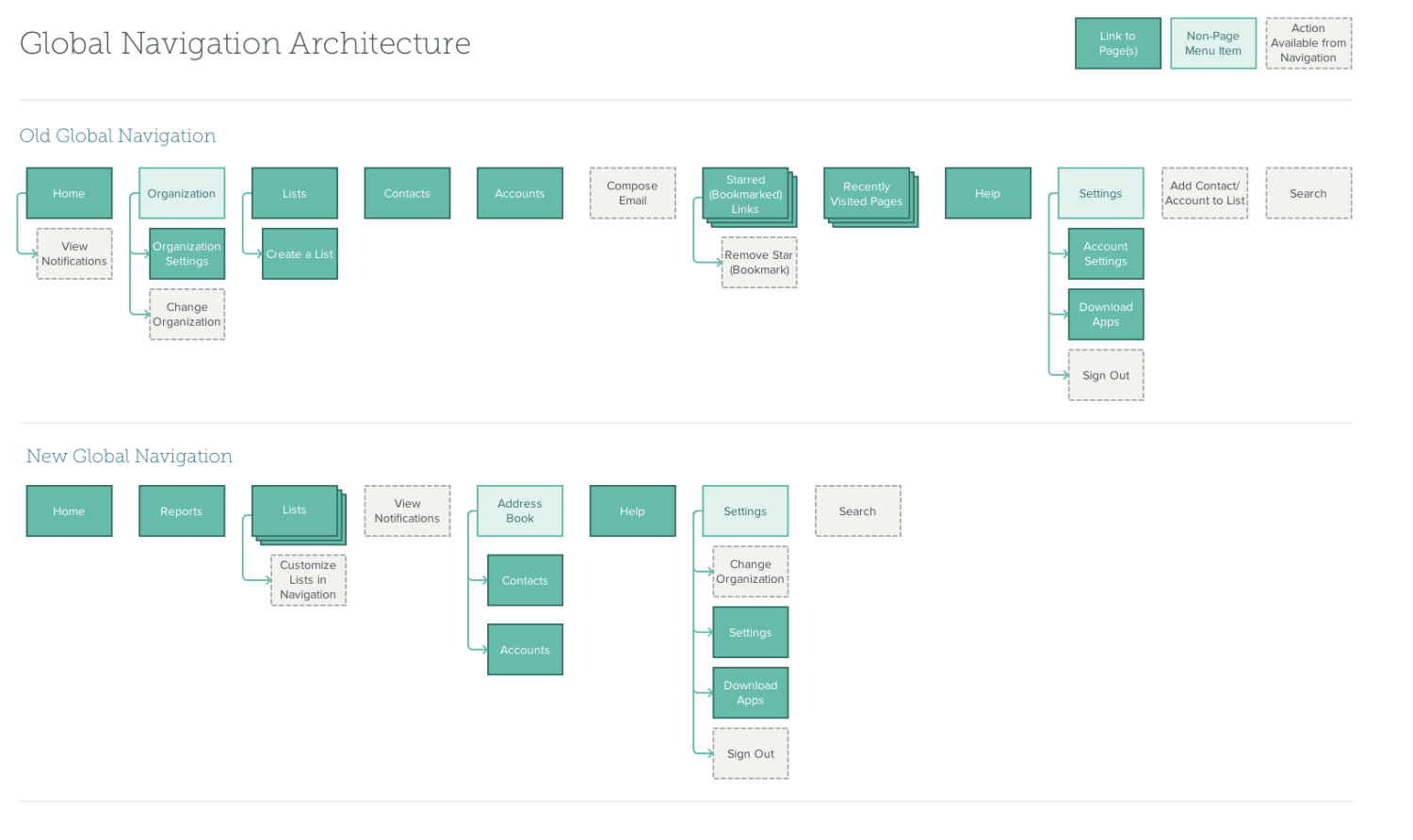Click Customize Lists in Navigation box
1413x840 pixels.
(x=308, y=579)
